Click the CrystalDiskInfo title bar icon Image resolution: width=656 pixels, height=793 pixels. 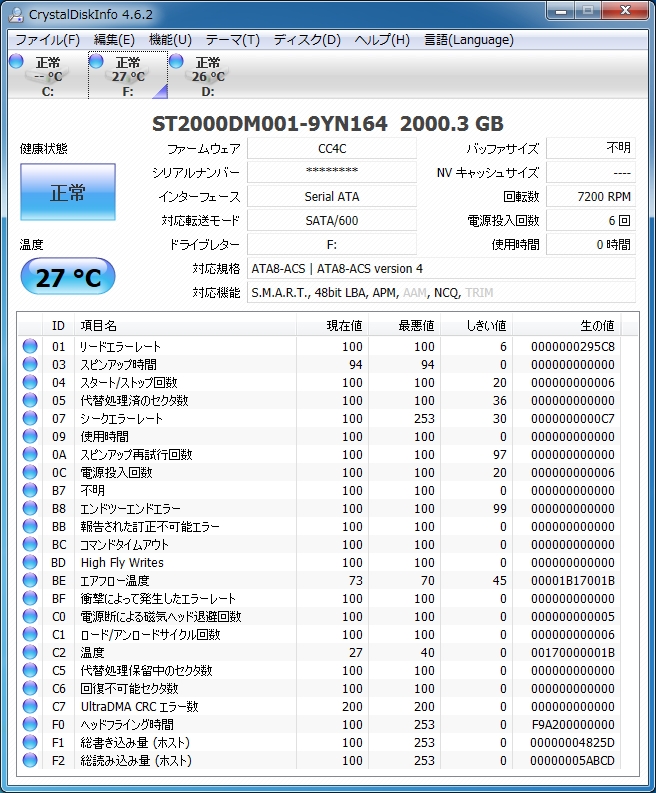pos(16,14)
